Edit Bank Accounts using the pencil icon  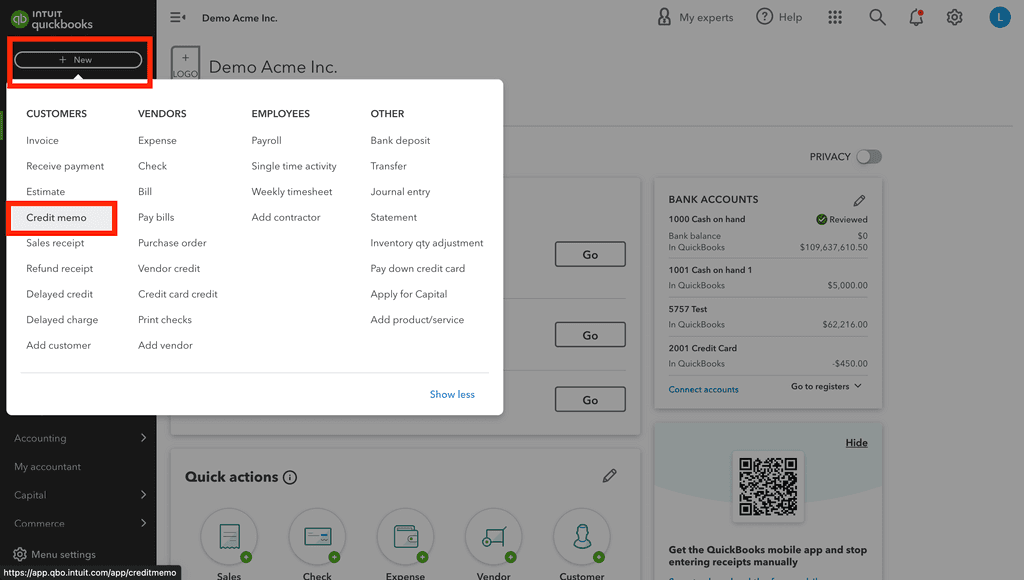point(859,199)
